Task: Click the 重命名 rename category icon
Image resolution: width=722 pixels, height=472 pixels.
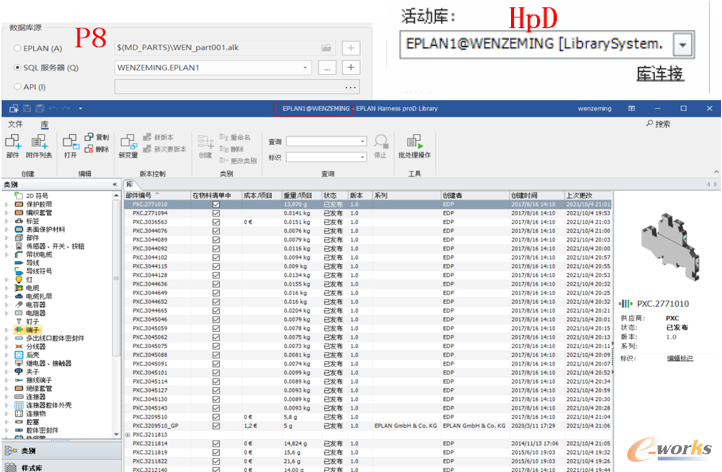Action: (x=224, y=137)
